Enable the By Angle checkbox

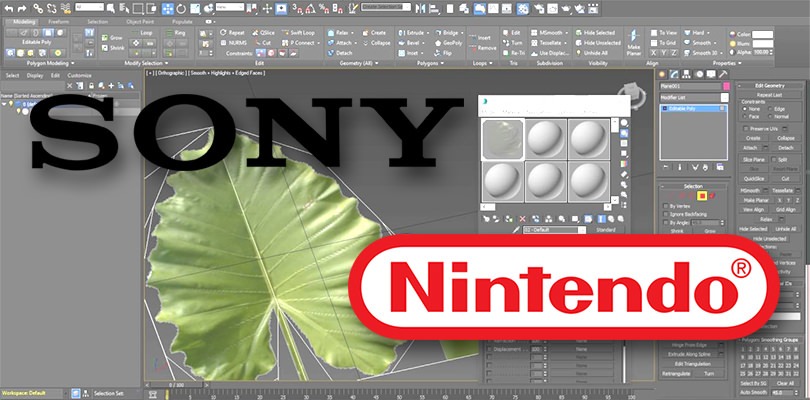[666, 222]
